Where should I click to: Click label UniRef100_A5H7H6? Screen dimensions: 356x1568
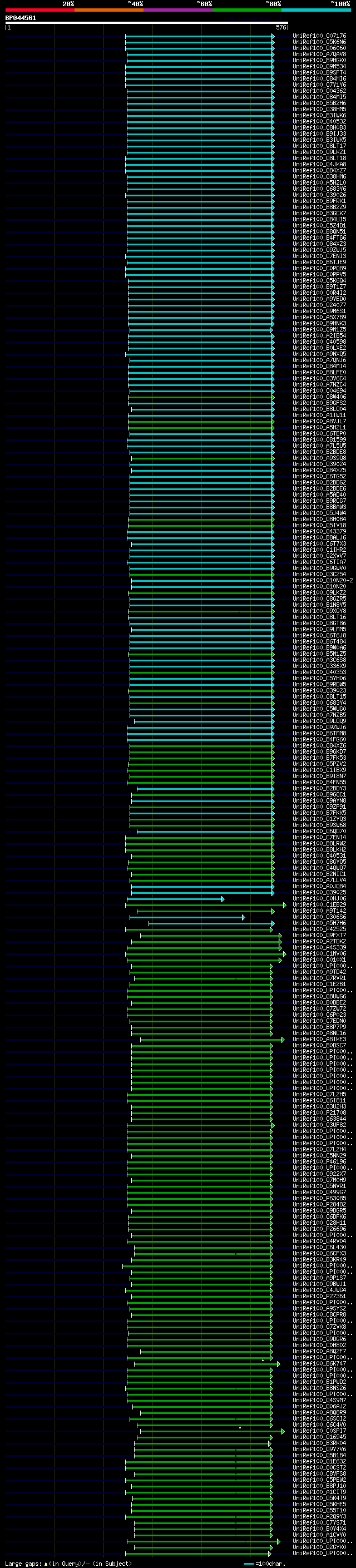click(319, 923)
